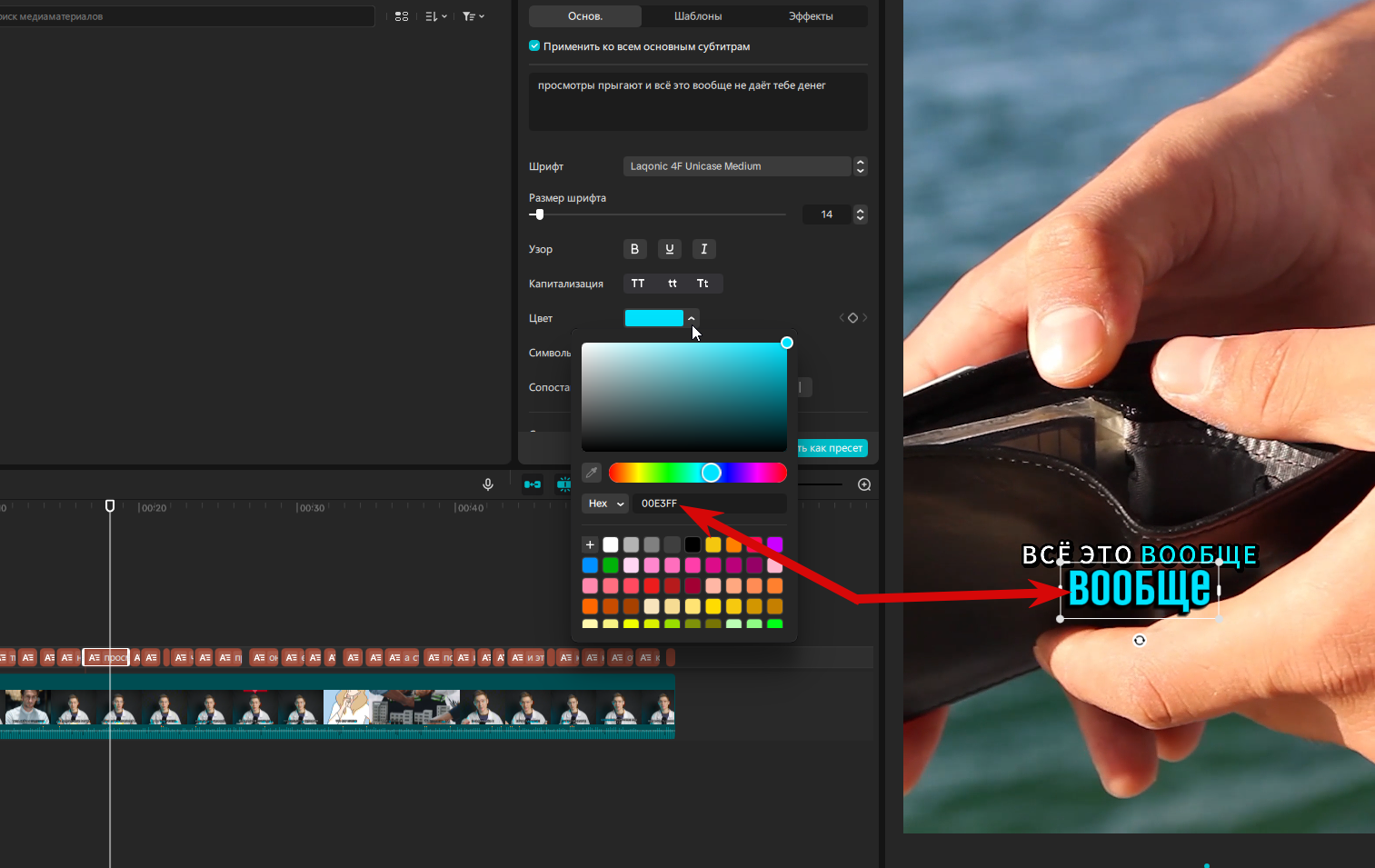Toggle main track magnet icon

(x=533, y=484)
